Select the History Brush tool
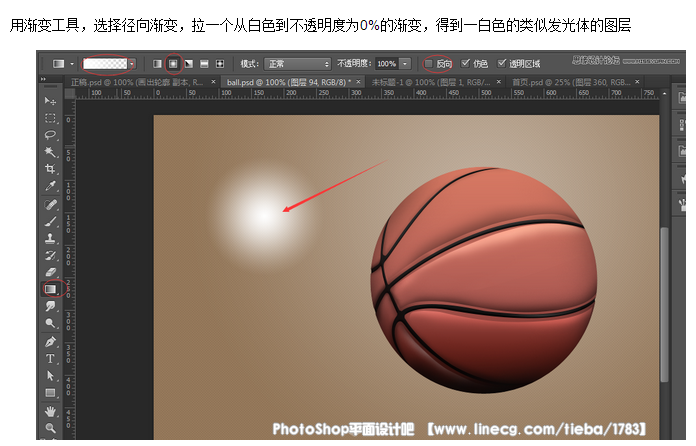The image size is (696, 446). click(x=50, y=255)
